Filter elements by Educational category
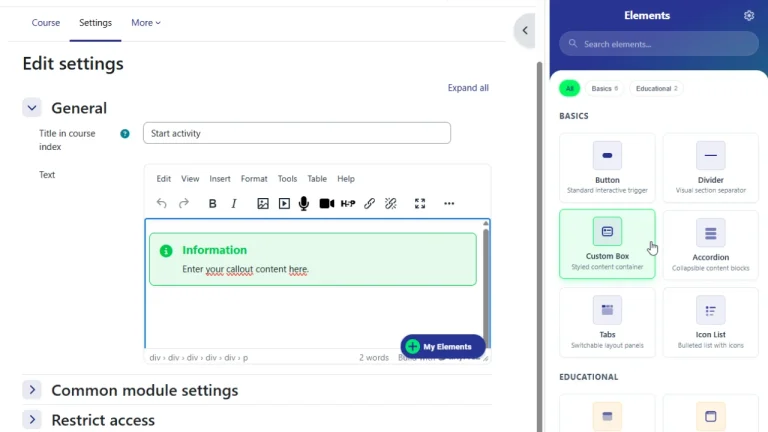Viewport: 768px width, 432px height. click(x=656, y=89)
